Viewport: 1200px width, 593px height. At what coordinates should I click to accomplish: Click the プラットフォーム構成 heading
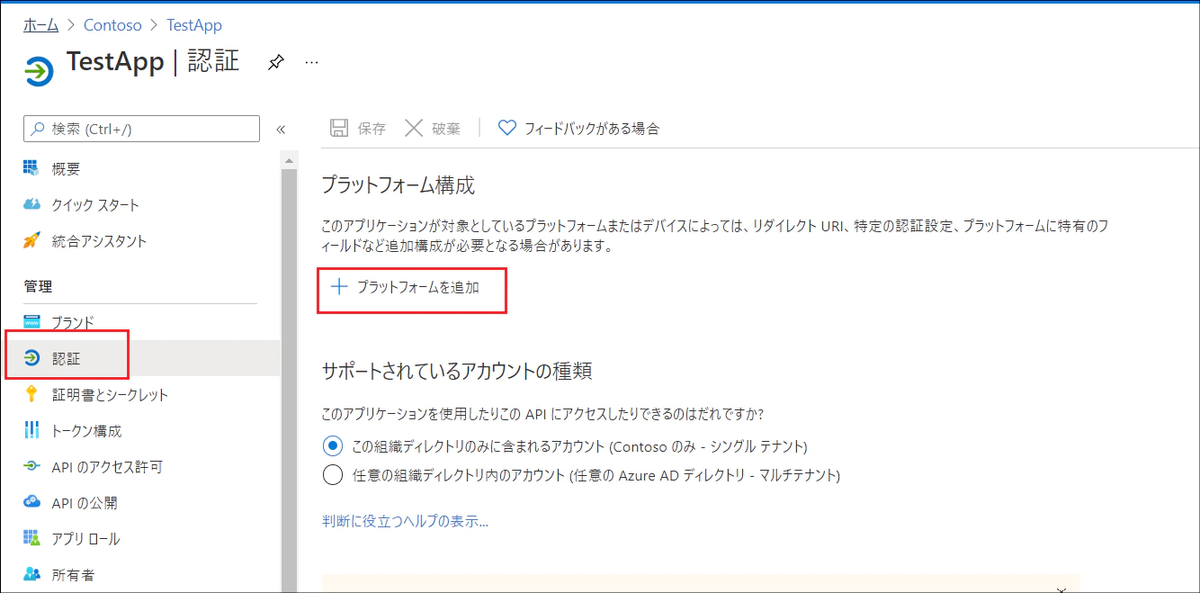point(398,185)
